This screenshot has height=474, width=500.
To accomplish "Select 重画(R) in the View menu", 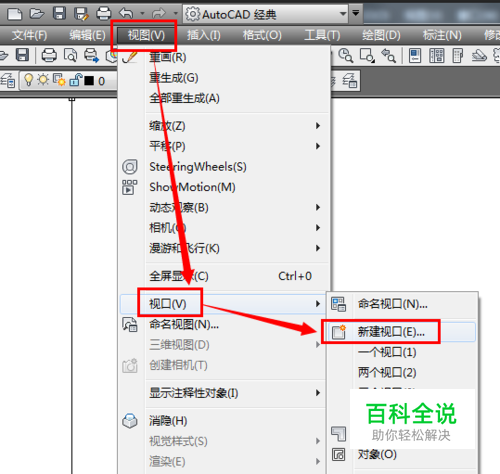I will tap(224, 58).
